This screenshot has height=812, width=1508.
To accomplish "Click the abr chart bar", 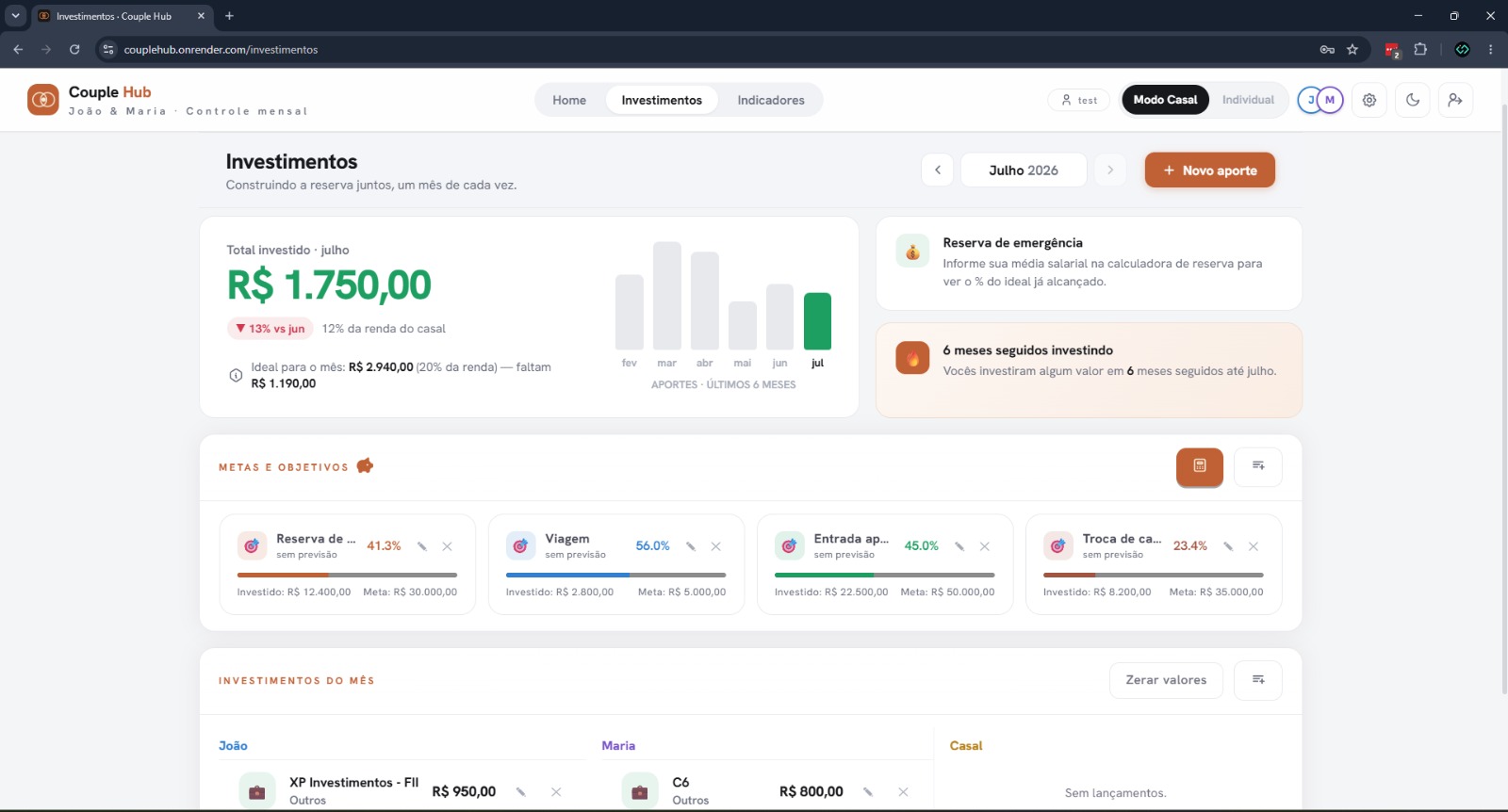I will click(x=705, y=301).
